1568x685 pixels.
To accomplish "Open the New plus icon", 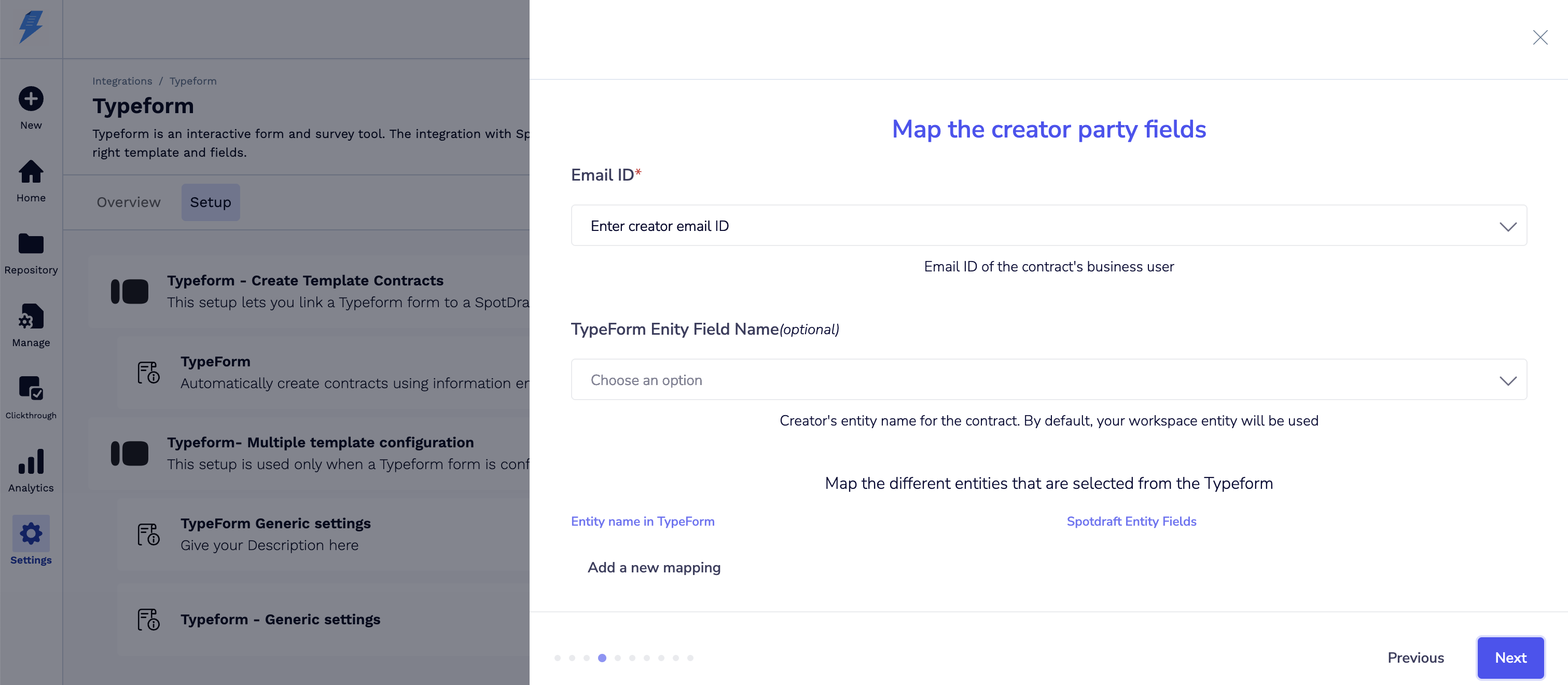I will pos(31,99).
